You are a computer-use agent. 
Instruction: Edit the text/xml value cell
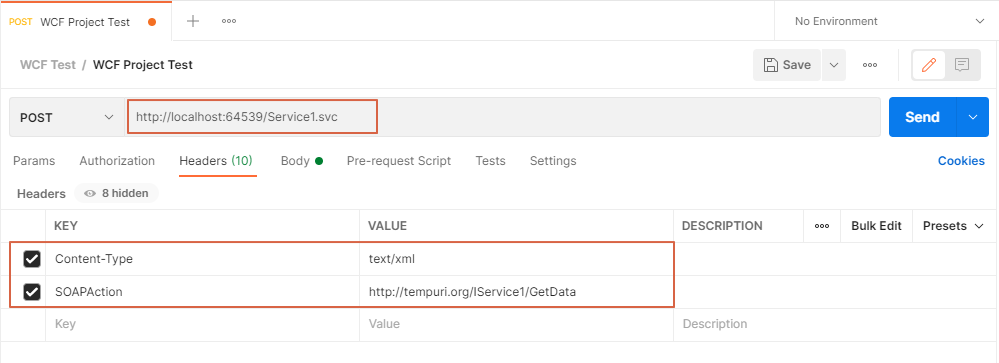click(x=517, y=259)
